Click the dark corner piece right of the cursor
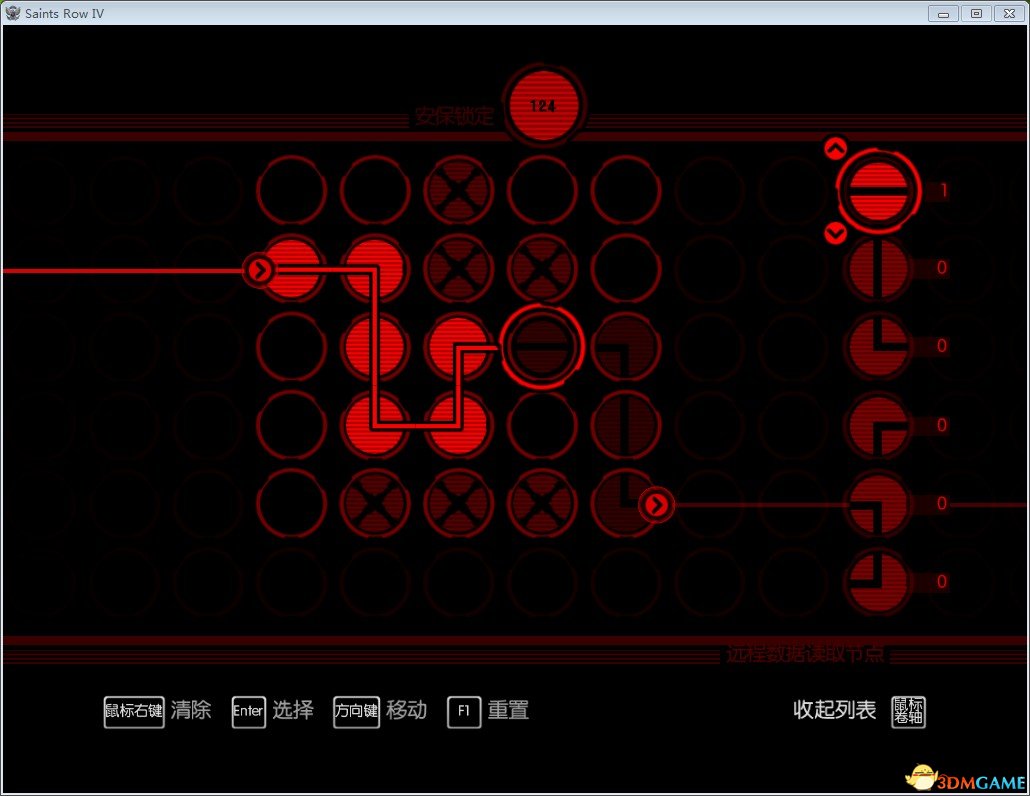Screen dimensions: 1030x796 point(625,346)
